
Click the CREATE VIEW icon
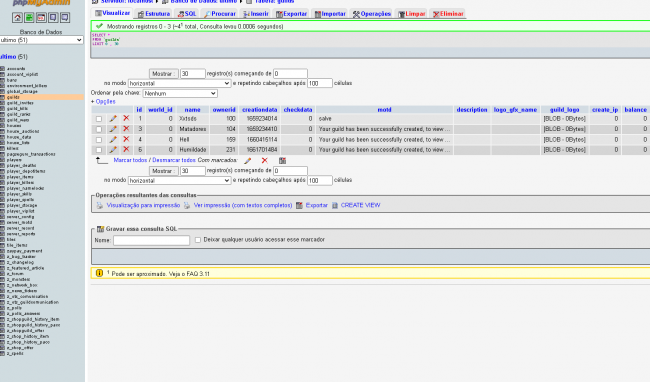pyautogui.click(x=335, y=206)
